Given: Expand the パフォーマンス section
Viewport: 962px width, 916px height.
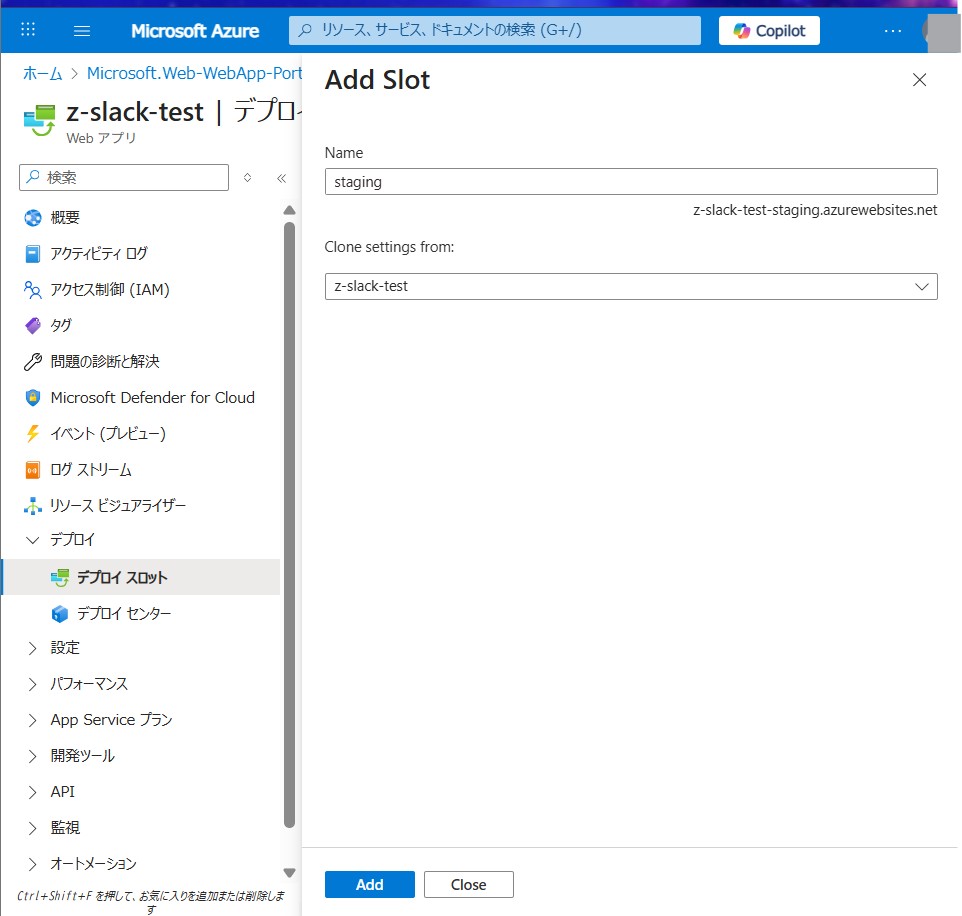Looking at the screenshot, I should click(x=33, y=684).
